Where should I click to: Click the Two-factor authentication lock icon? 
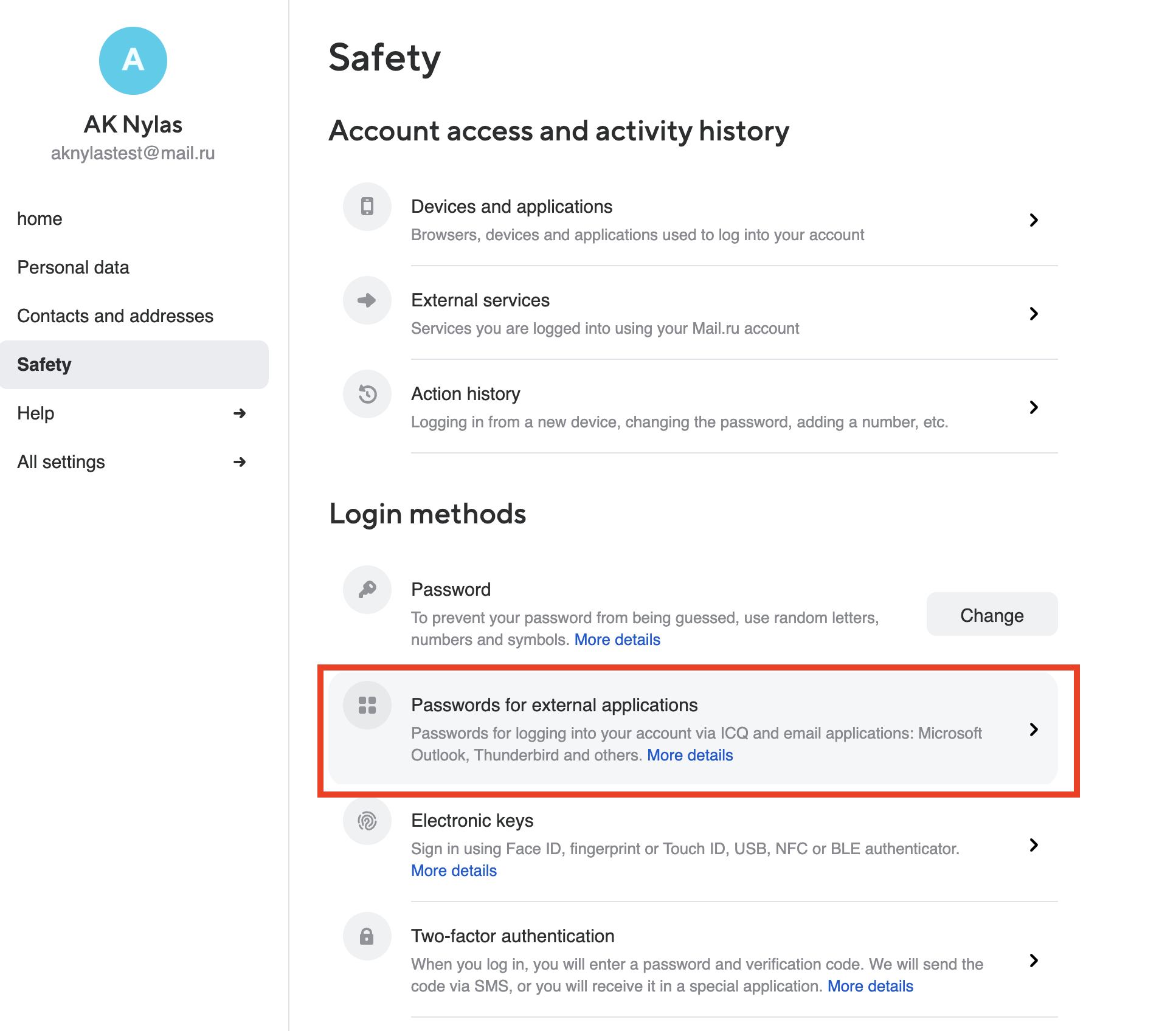click(x=367, y=936)
